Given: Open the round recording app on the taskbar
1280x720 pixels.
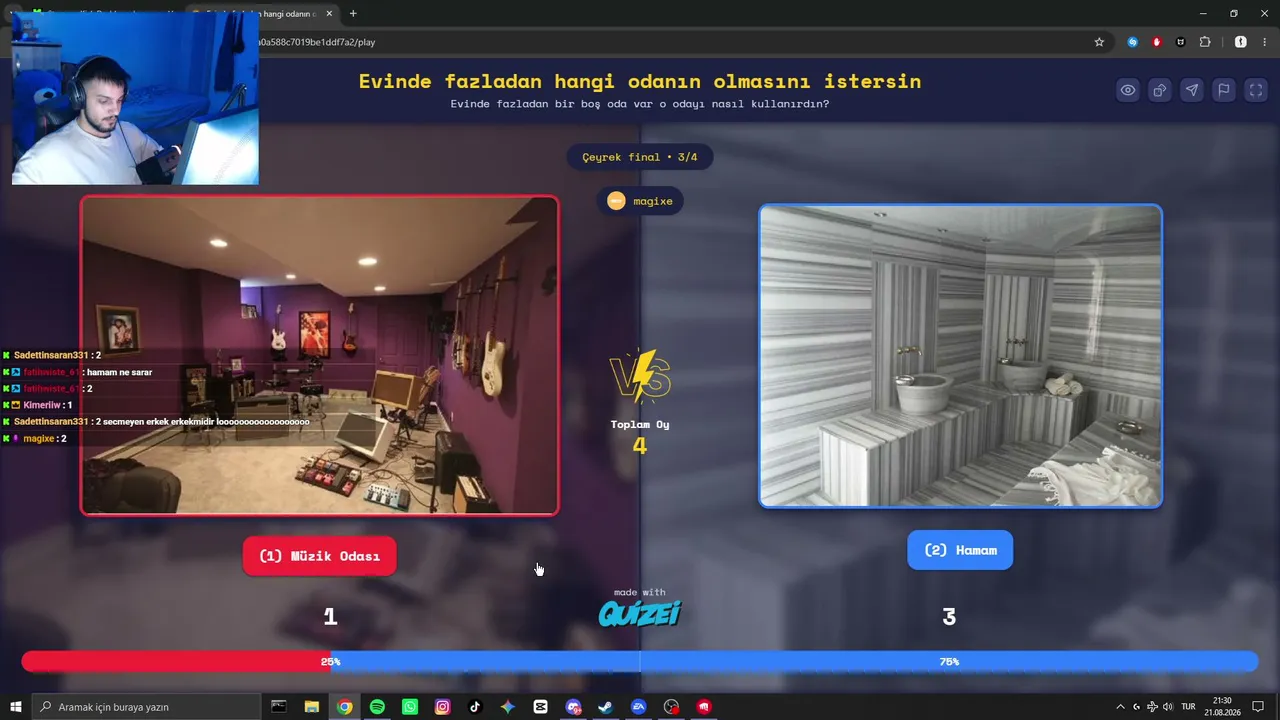Looking at the screenshot, I should tap(671, 707).
